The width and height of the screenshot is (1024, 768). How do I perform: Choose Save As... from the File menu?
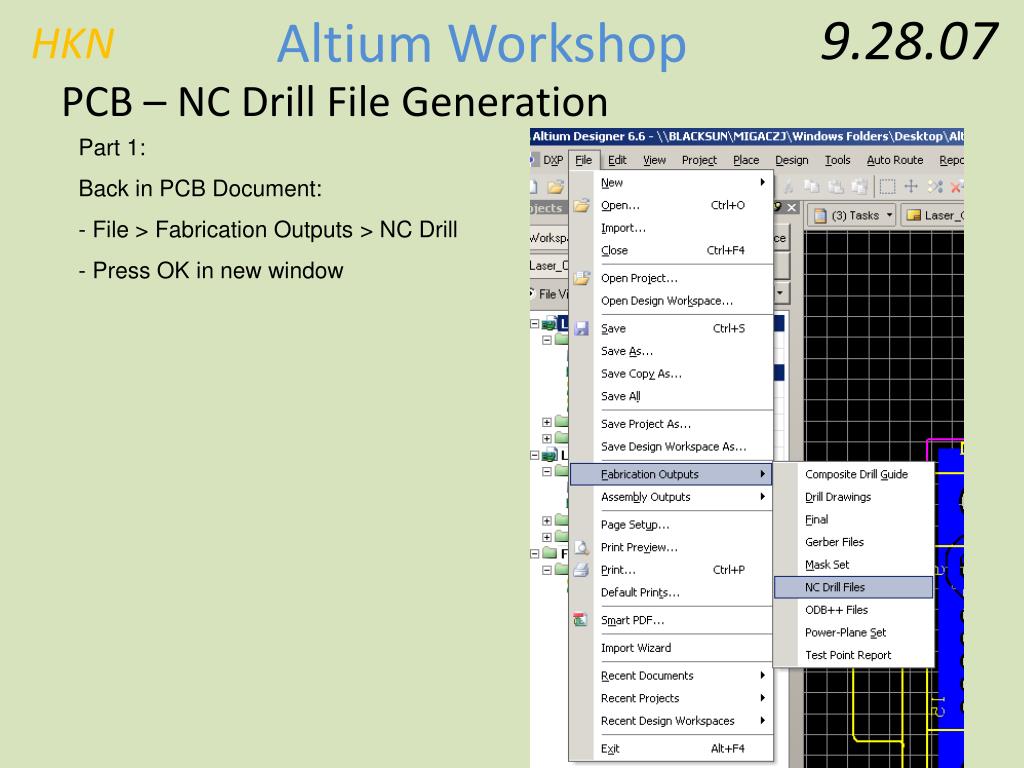point(672,351)
